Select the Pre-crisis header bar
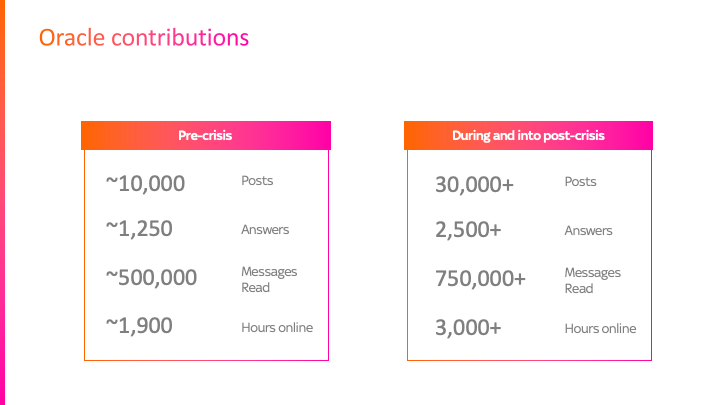The image size is (720, 405). click(206, 135)
